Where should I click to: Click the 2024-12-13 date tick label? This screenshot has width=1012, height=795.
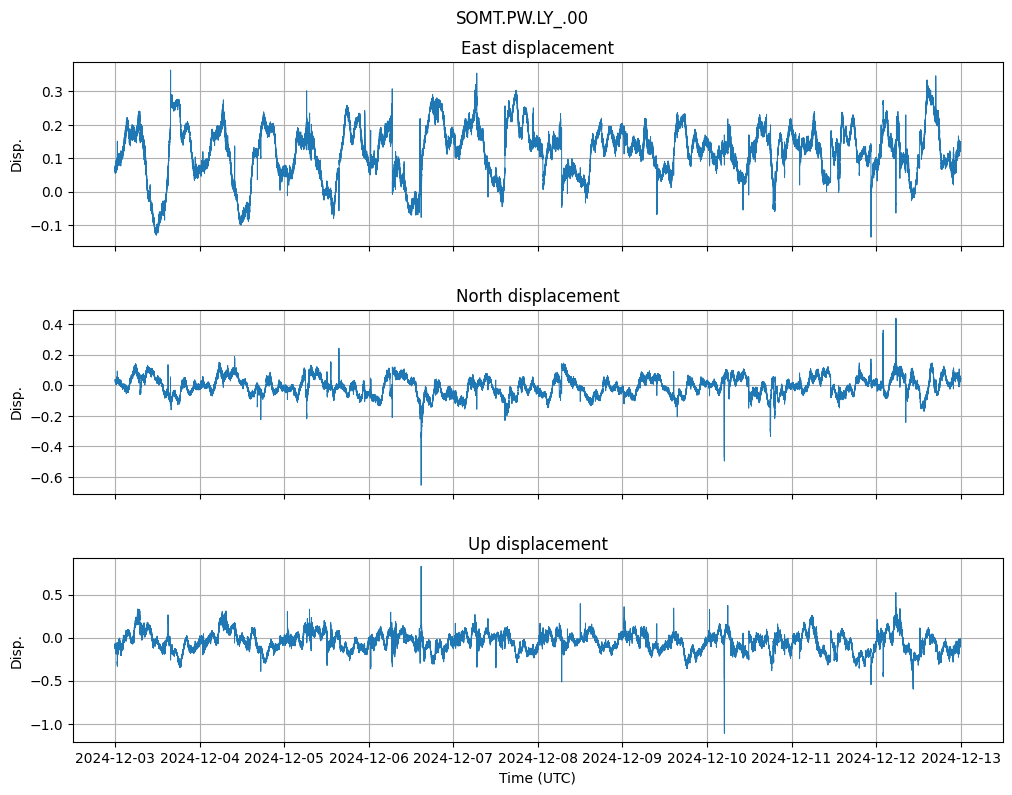coord(961,758)
